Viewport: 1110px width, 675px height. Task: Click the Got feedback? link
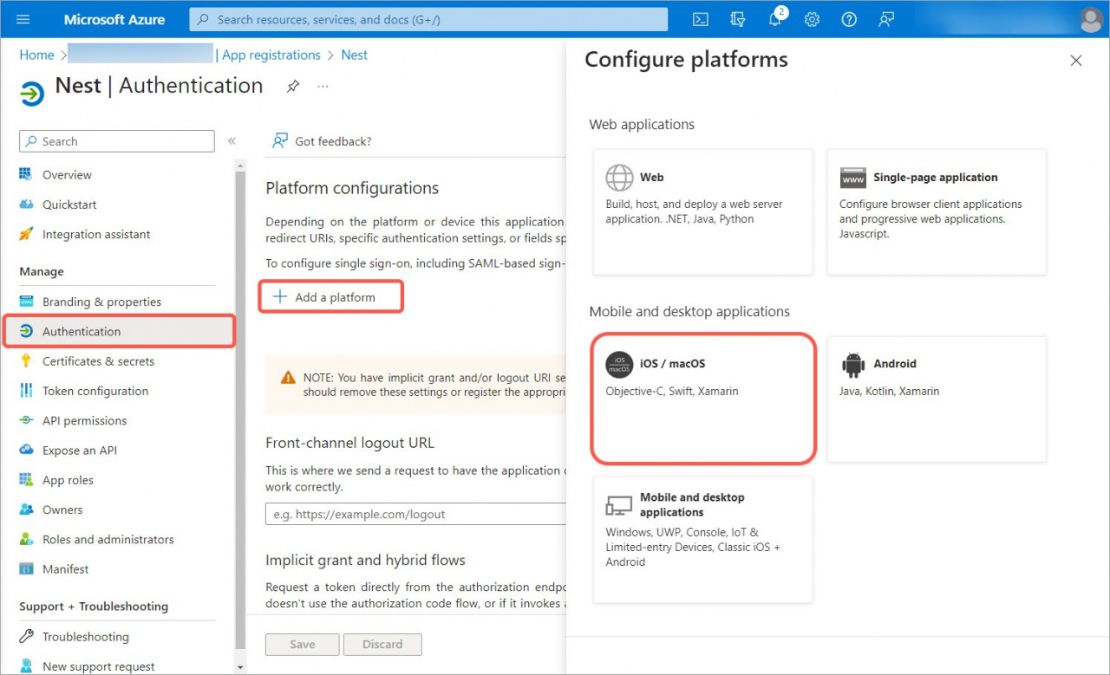[322, 141]
